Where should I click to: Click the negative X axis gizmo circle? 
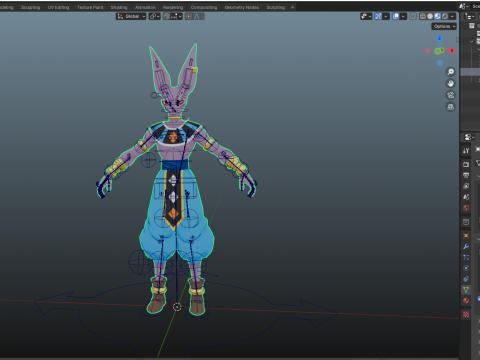[428, 51]
